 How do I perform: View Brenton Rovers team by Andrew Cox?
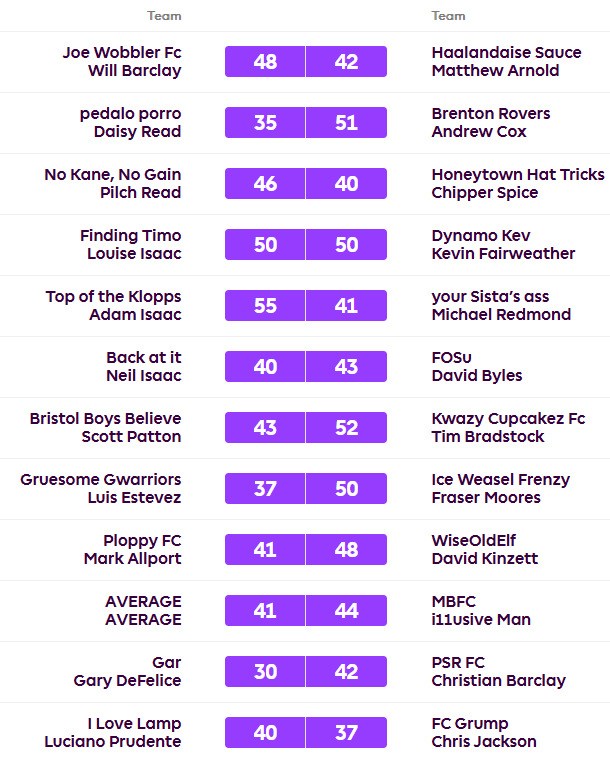click(491, 114)
